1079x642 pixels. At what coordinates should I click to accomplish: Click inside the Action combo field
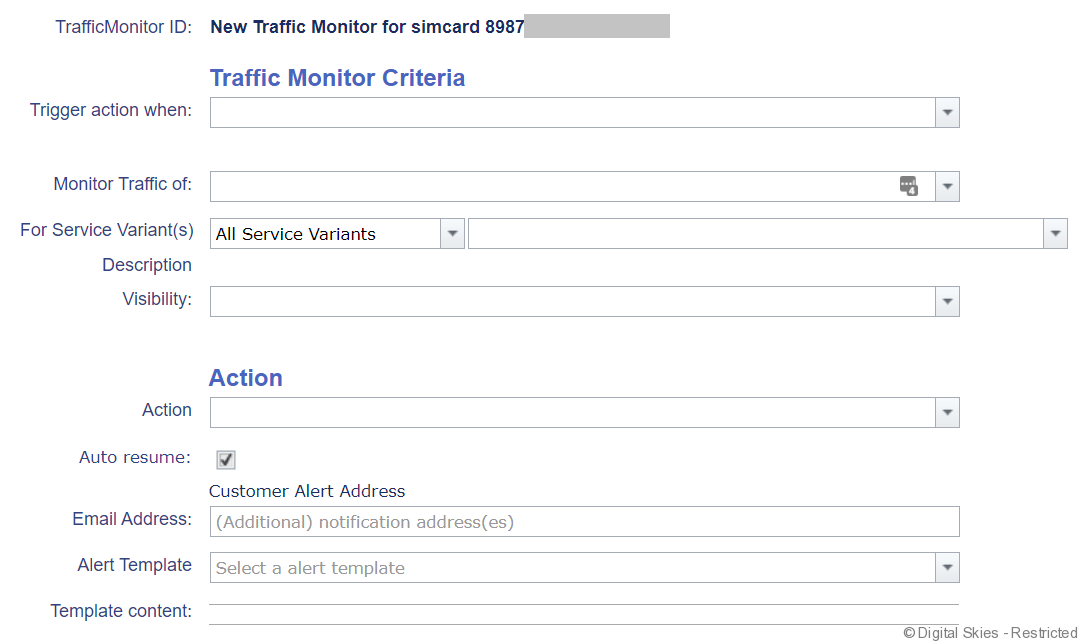pos(572,412)
